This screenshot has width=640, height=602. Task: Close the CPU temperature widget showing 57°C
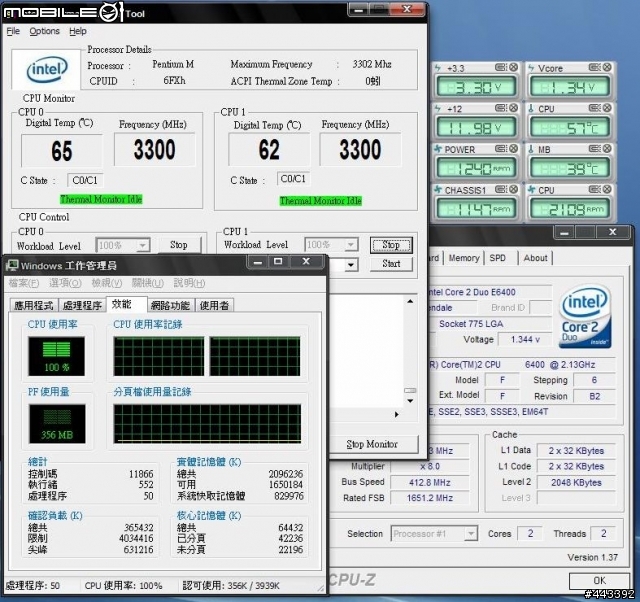[607, 108]
